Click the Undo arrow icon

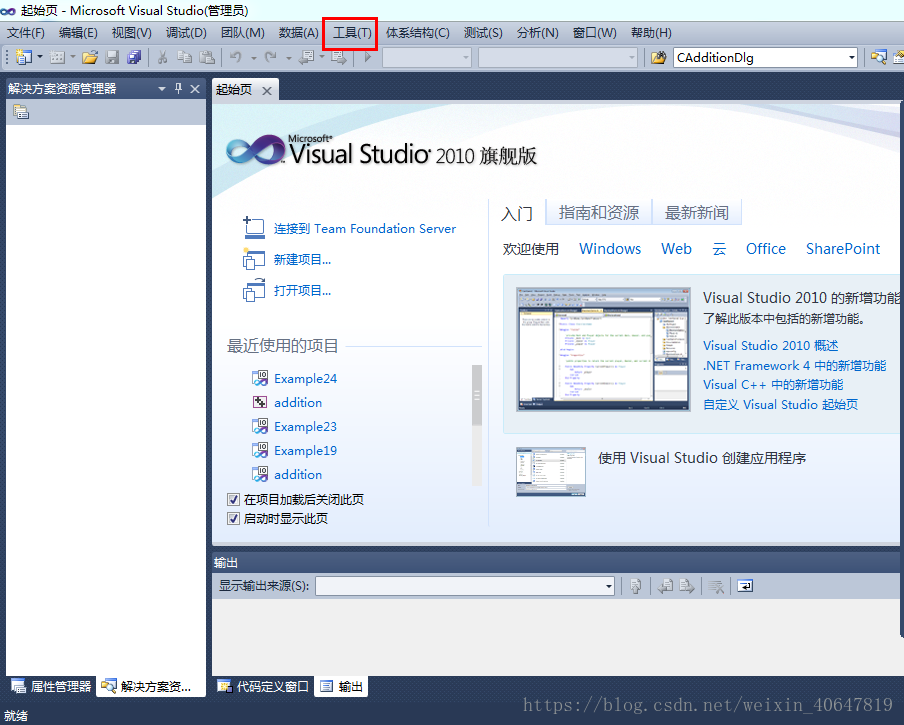coord(236,57)
